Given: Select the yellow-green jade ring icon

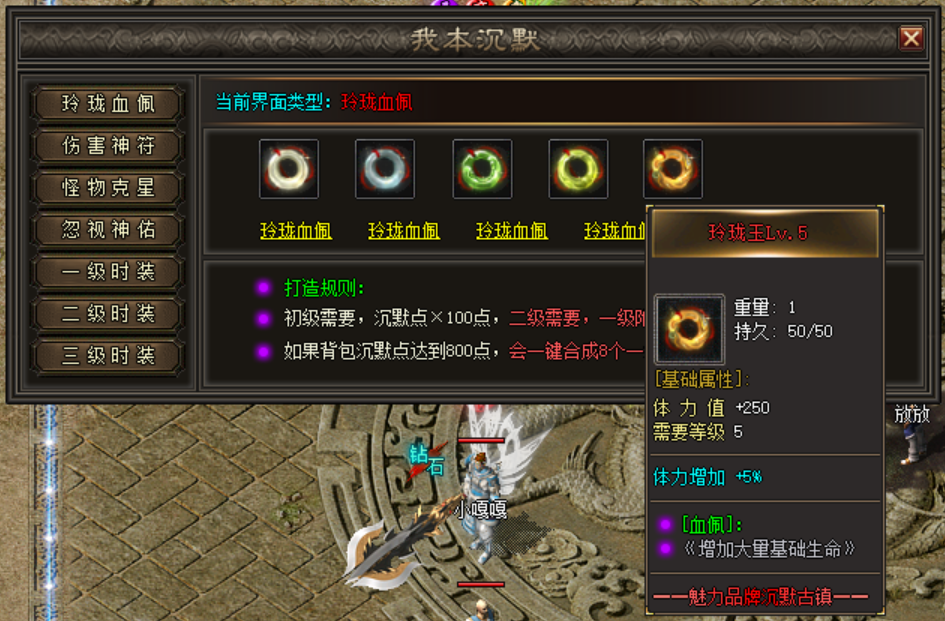Looking at the screenshot, I should coord(578,169).
